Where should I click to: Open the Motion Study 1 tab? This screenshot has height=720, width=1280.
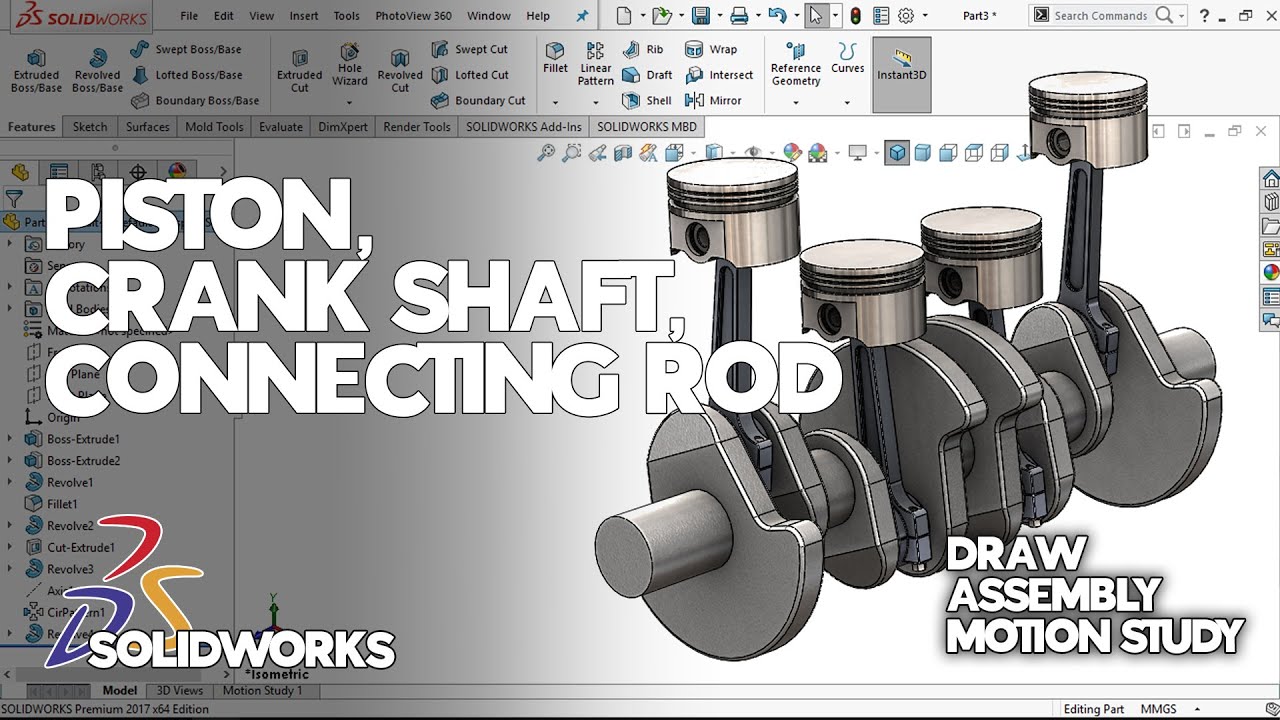coord(263,690)
